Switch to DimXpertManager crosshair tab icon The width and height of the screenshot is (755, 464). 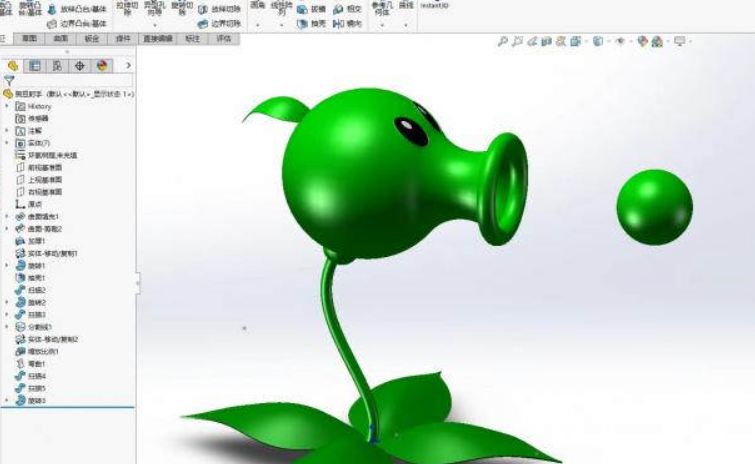(79, 66)
